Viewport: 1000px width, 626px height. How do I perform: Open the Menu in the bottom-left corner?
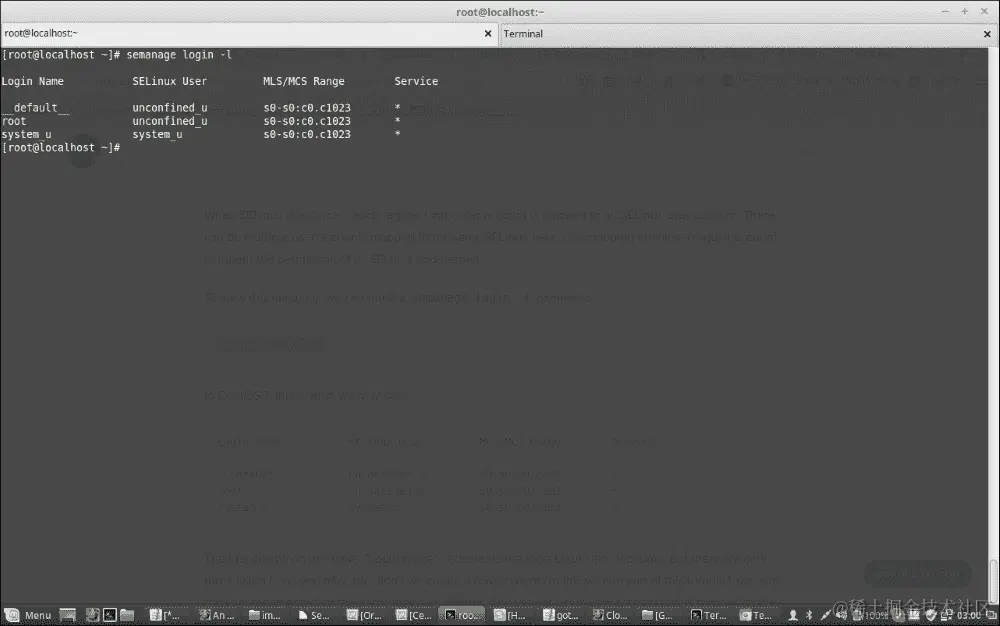coord(30,615)
